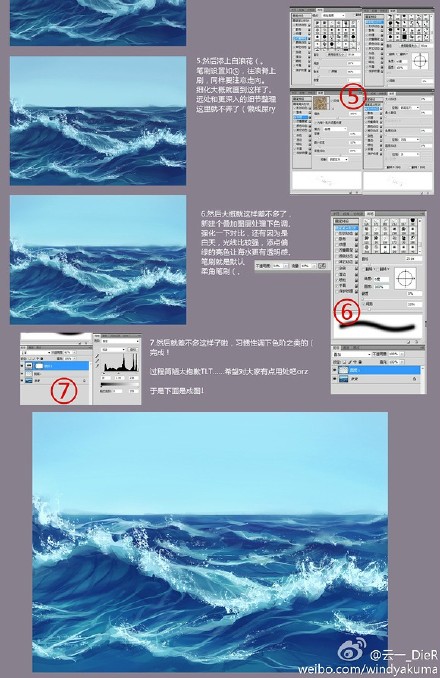The height and width of the screenshot is (678, 440).
Task: Click the brush tip scrollbar down arrow in step 6
Action: pos(420,252)
